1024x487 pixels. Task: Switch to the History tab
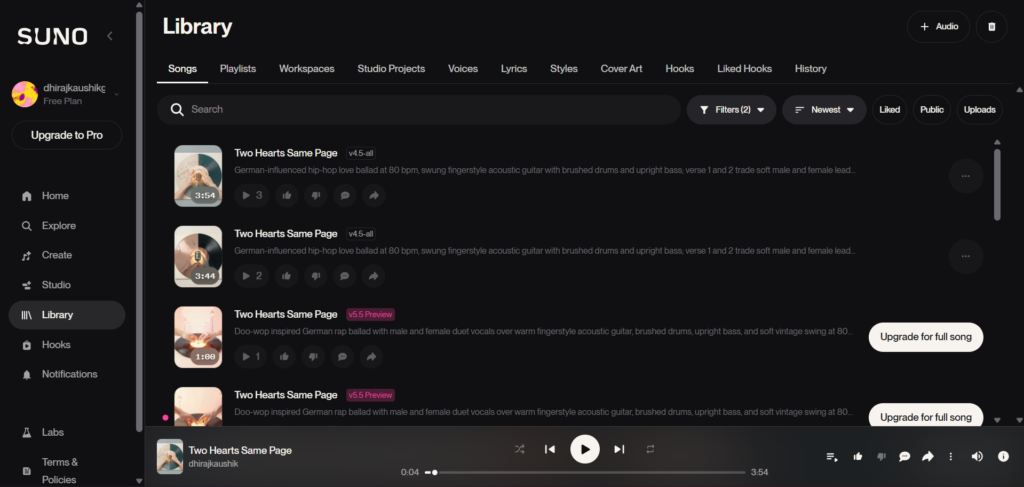pyautogui.click(x=810, y=69)
